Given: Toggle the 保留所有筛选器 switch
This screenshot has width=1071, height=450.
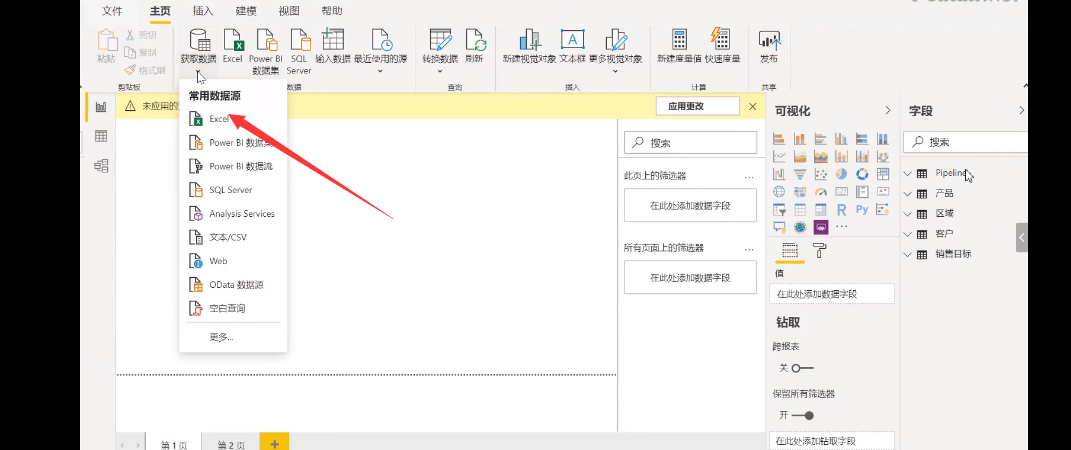Looking at the screenshot, I should pyautogui.click(x=802, y=415).
